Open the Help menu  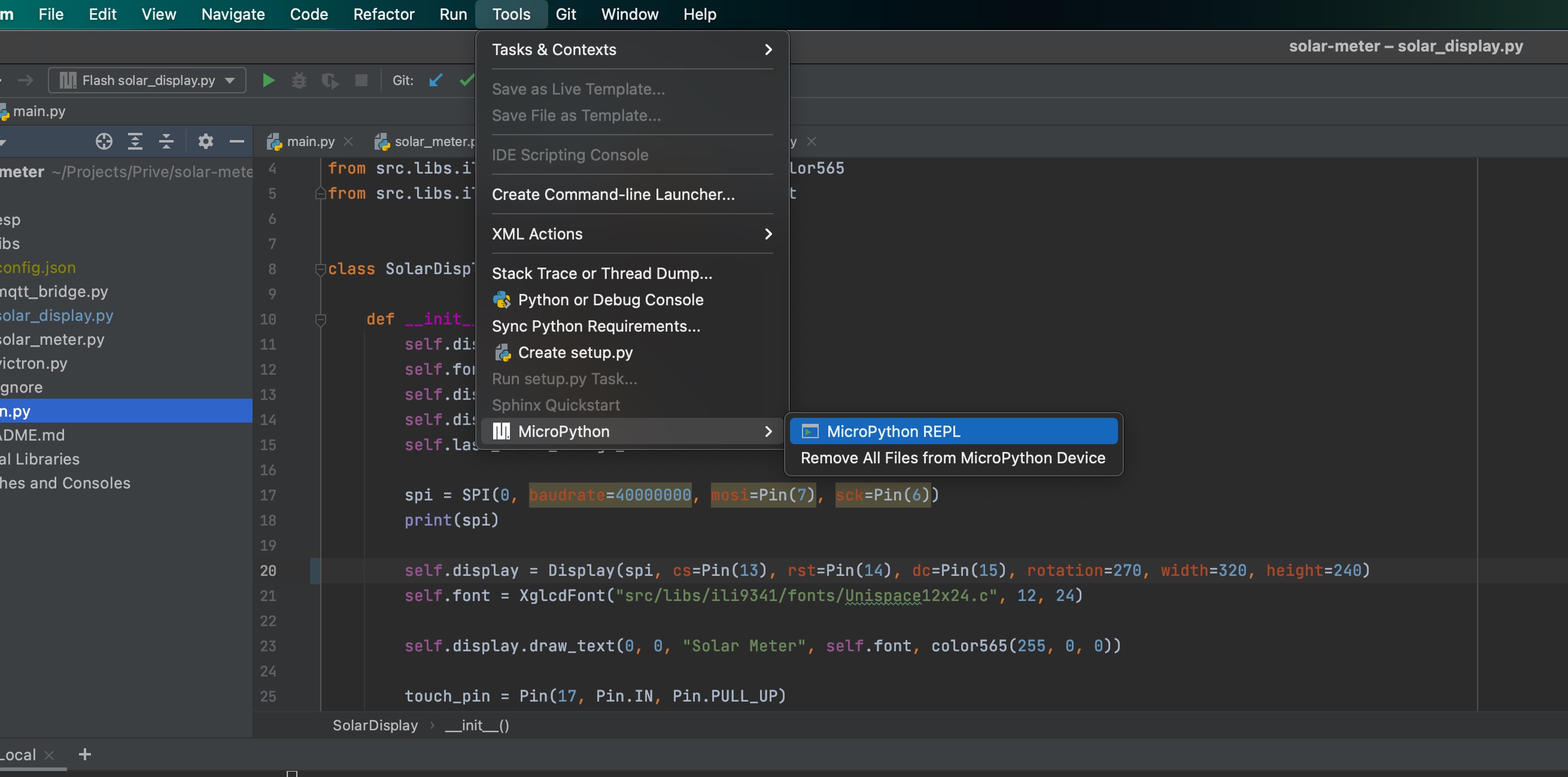coord(700,14)
